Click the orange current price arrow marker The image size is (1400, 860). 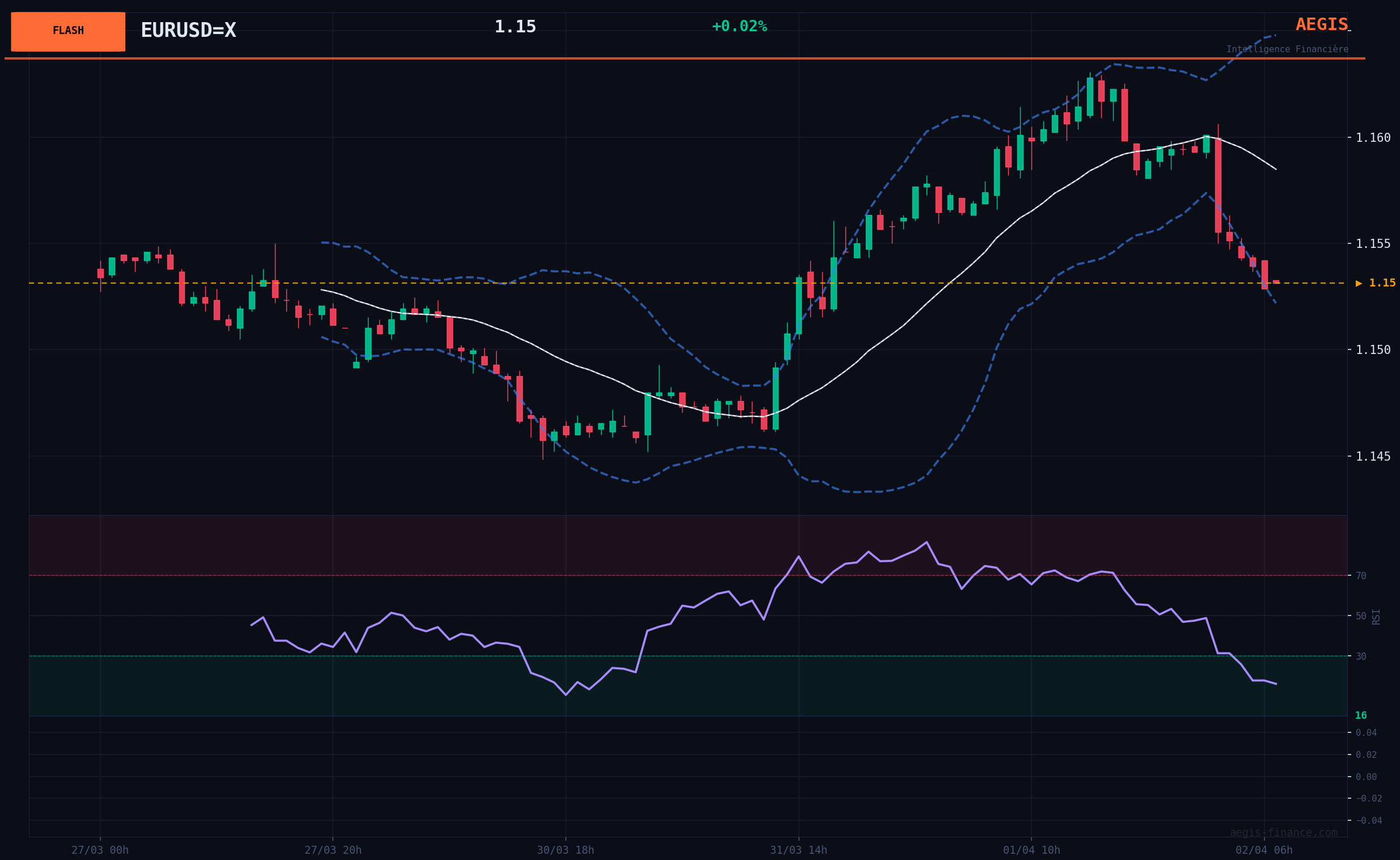[x=1359, y=283]
